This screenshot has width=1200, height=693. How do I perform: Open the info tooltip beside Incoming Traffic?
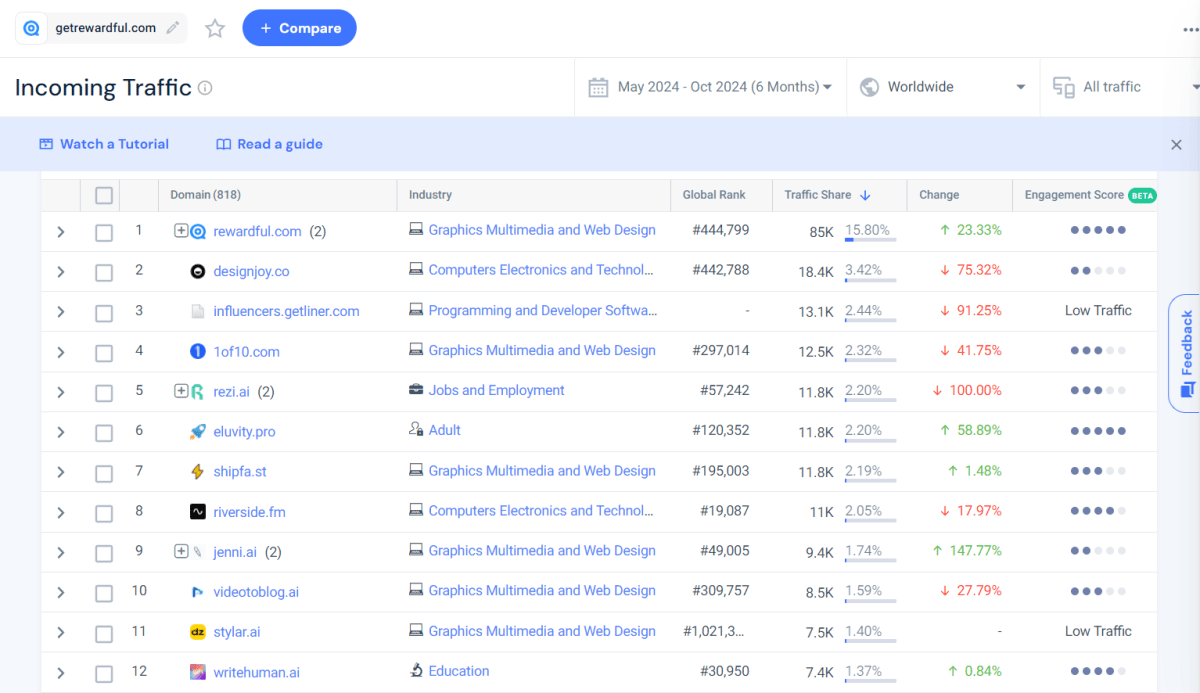tap(205, 88)
